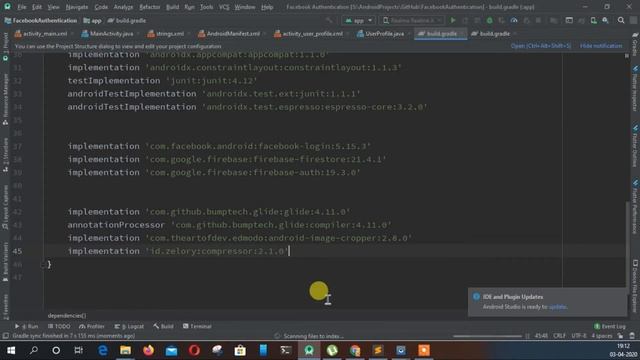
Task: Switch to the AndroidManifest.xml tab
Action: tap(230, 34)
